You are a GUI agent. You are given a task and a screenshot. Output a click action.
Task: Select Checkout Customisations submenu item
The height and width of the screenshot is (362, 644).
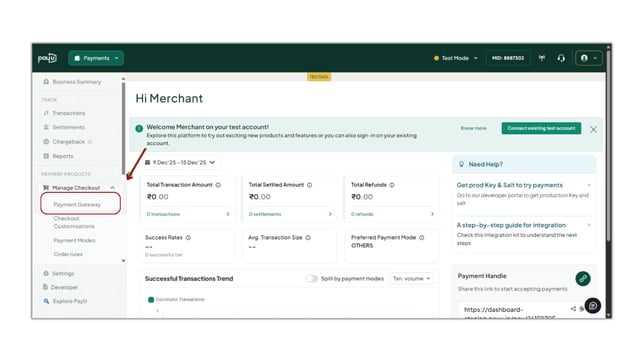tap(74, 222)
